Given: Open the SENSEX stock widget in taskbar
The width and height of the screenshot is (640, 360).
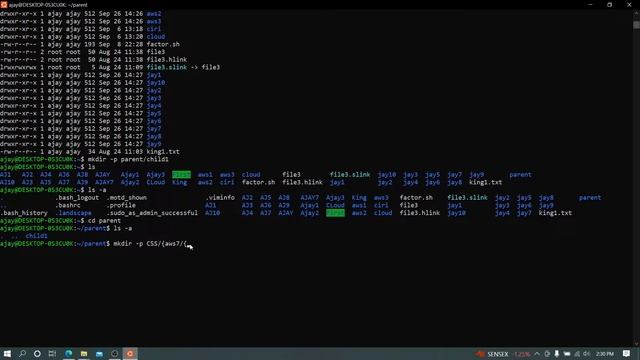Looking at the screenshot, I should pyautogui.click(x=502, y=354).
